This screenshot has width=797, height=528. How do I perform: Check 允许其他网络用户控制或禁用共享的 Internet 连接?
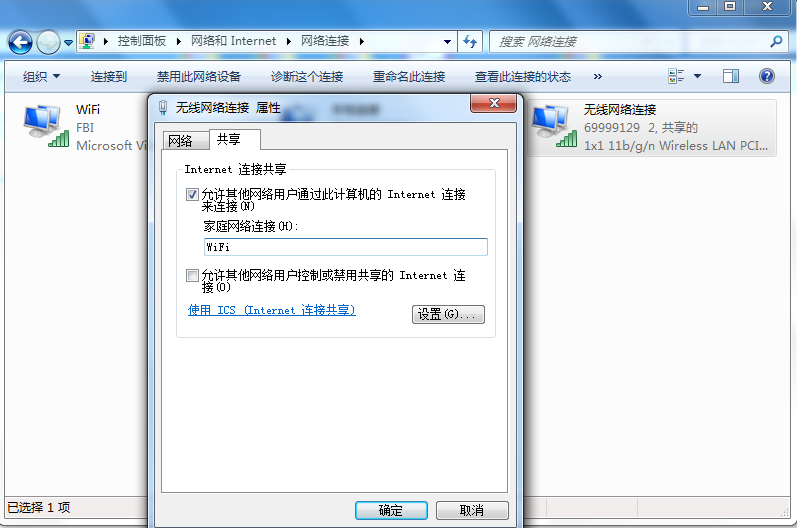[192, 275]
